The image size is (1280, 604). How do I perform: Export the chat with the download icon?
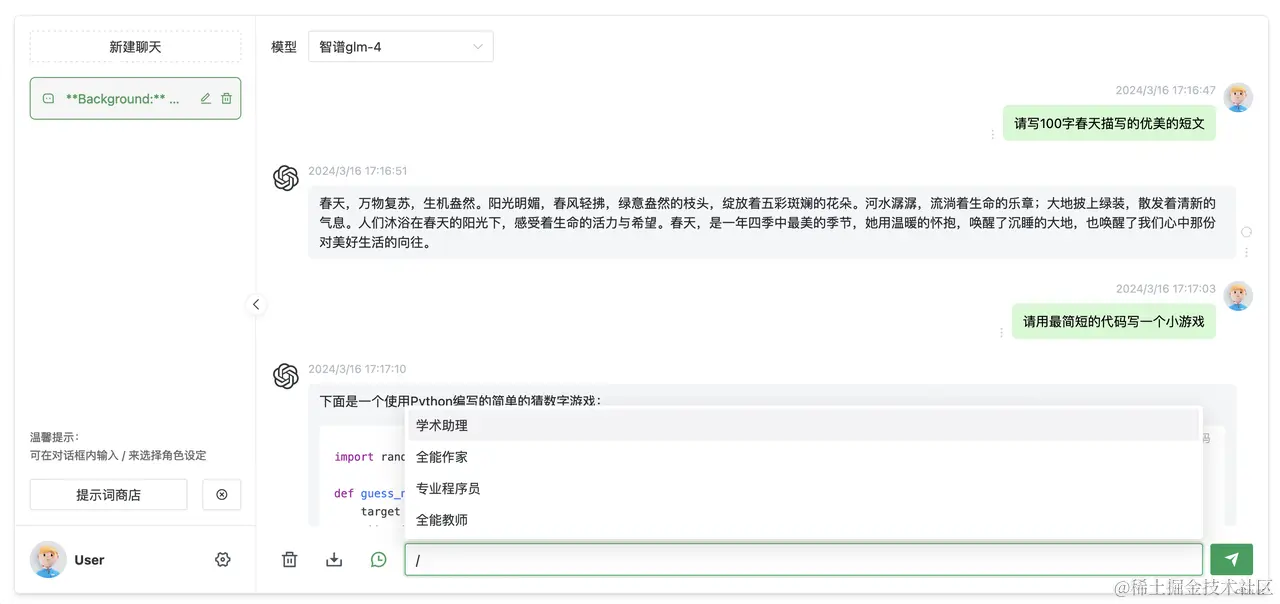pos(334,559)
